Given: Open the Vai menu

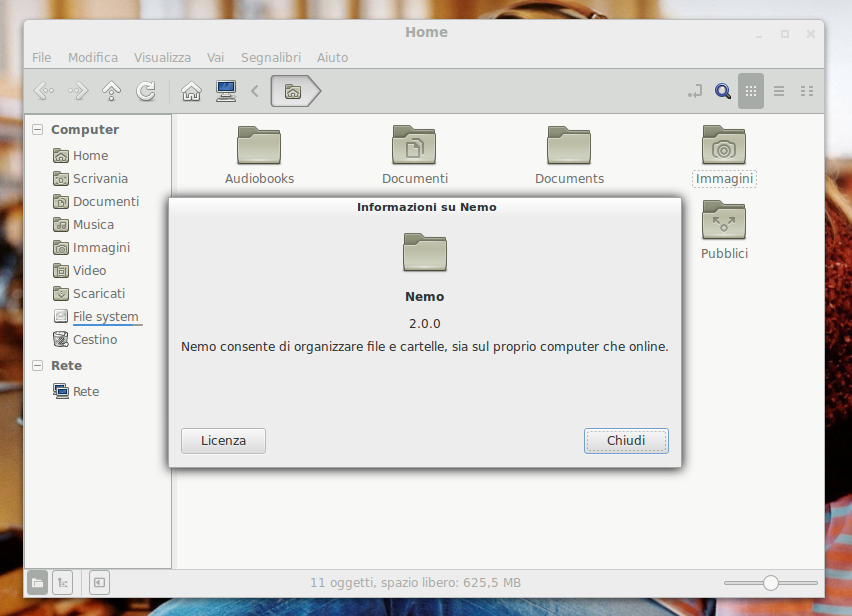Looking at the screenshot, I should coord(215,58).
